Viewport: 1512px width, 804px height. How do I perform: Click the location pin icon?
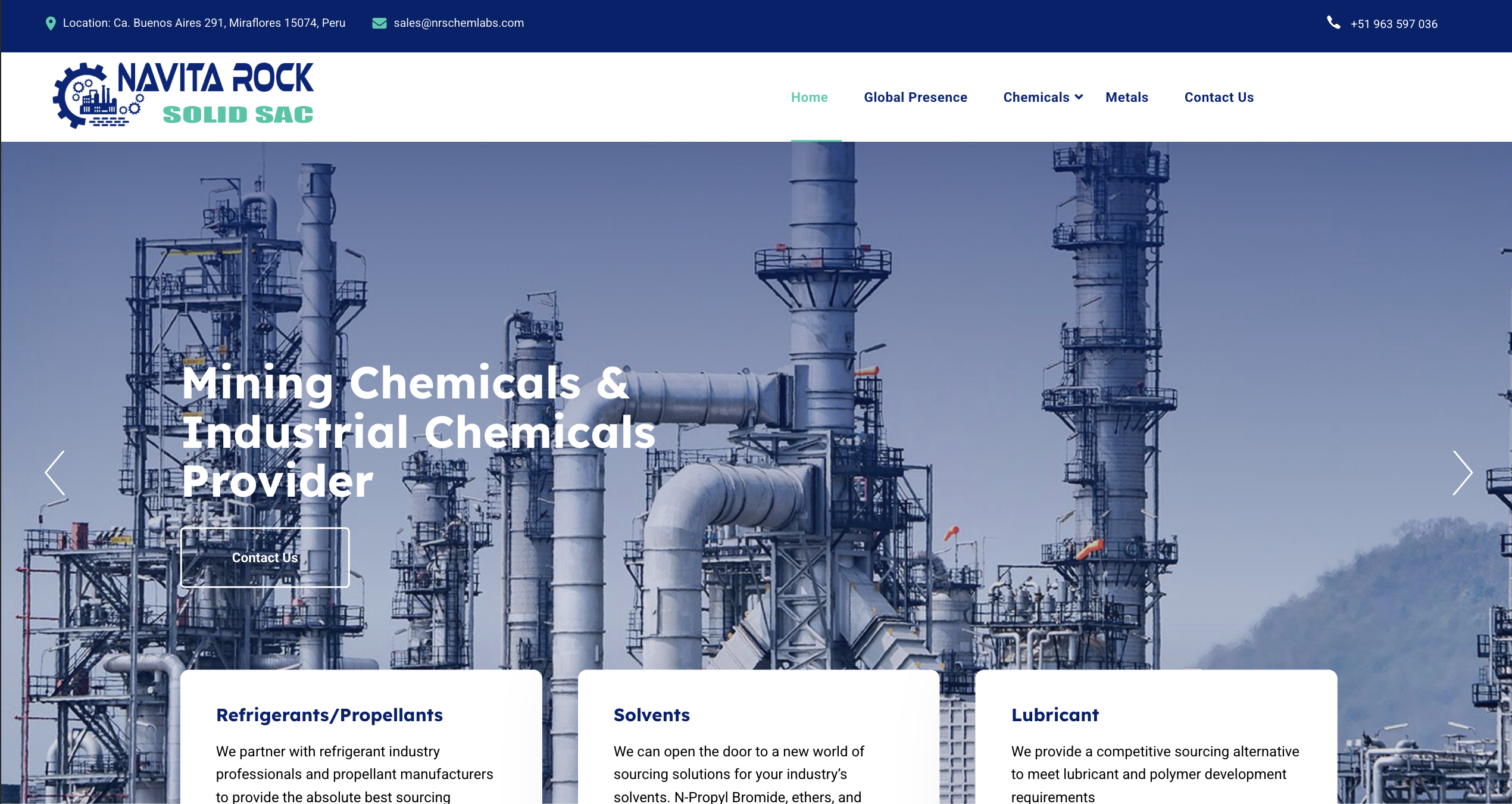coord(51,23)
